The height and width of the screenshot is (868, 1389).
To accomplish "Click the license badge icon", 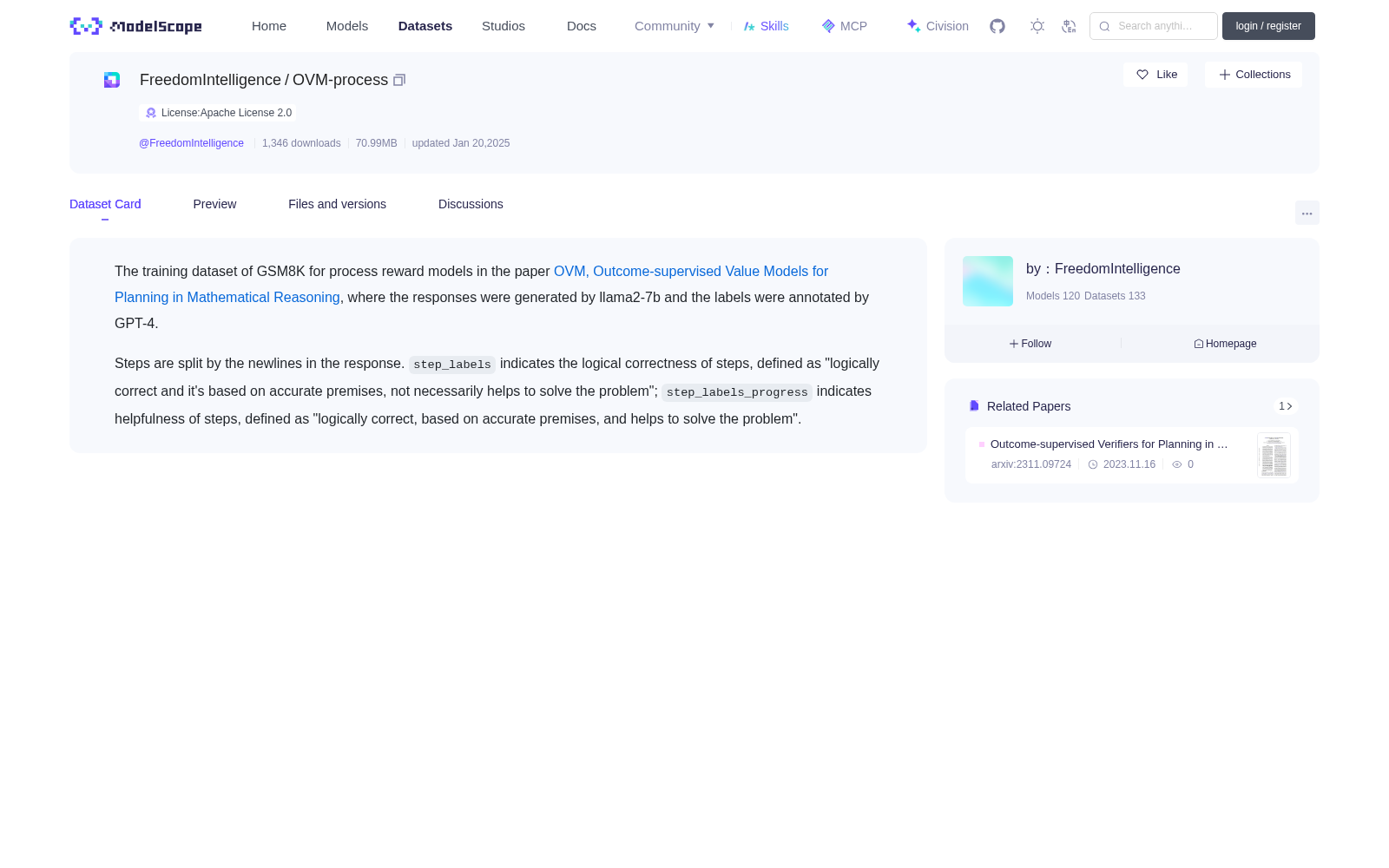I will pos(151,113).
